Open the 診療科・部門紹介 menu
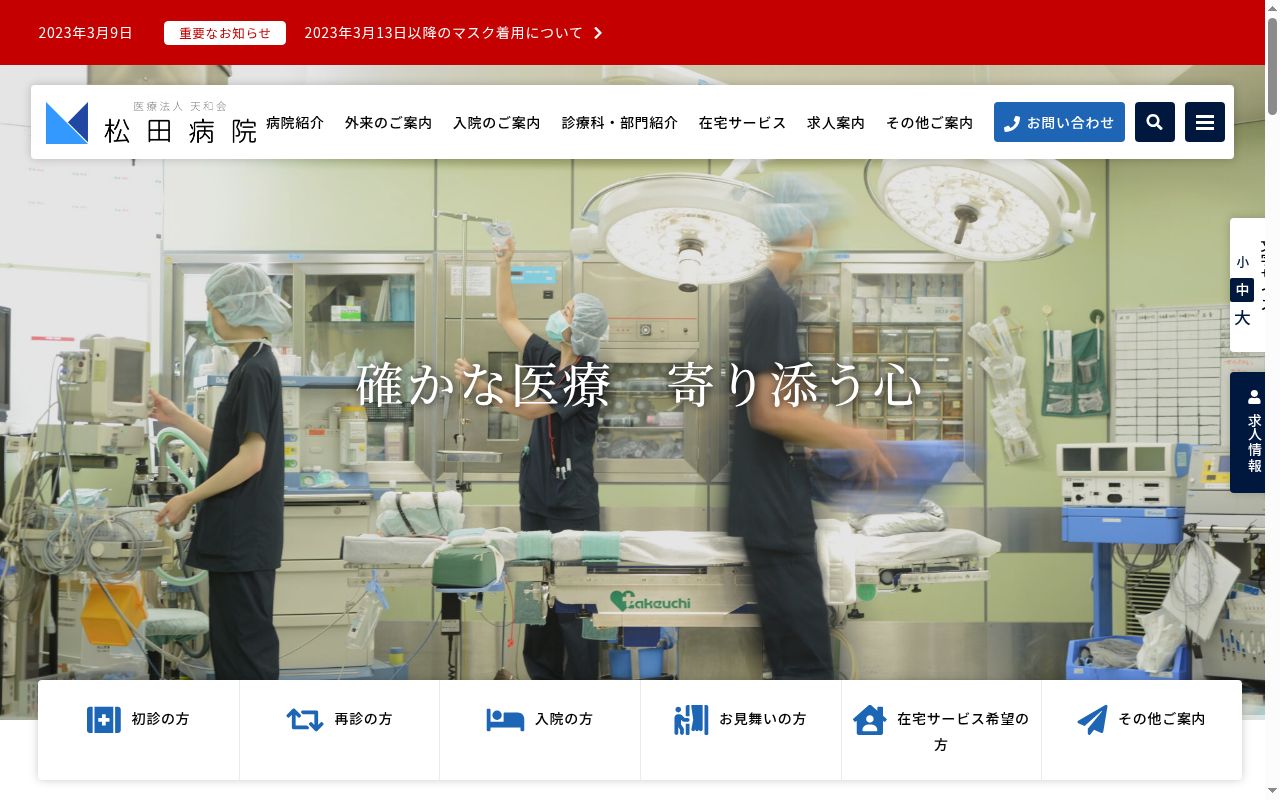 click(619, 122)
